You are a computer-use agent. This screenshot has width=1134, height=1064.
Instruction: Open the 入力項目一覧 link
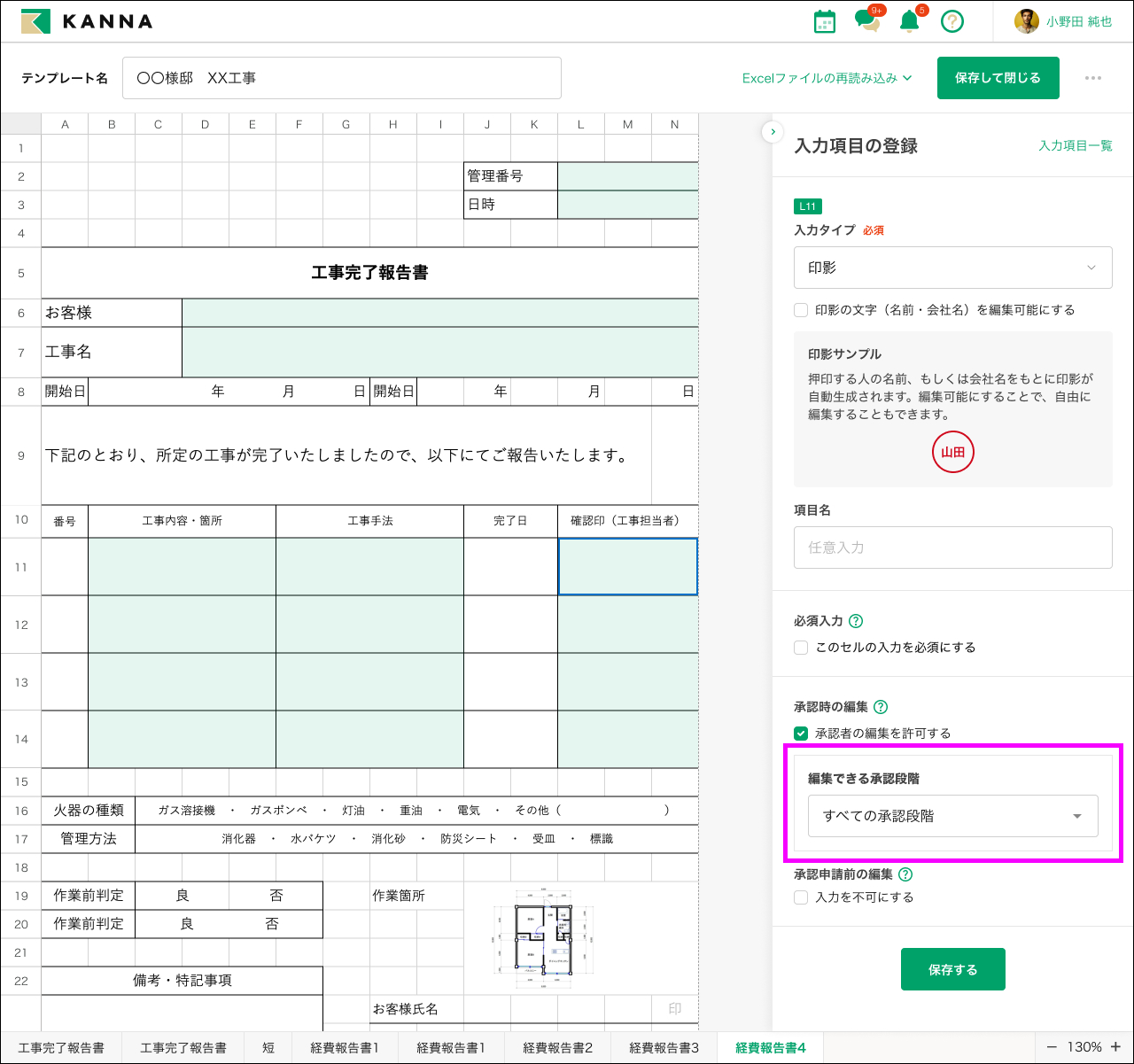coord(1075,145)
